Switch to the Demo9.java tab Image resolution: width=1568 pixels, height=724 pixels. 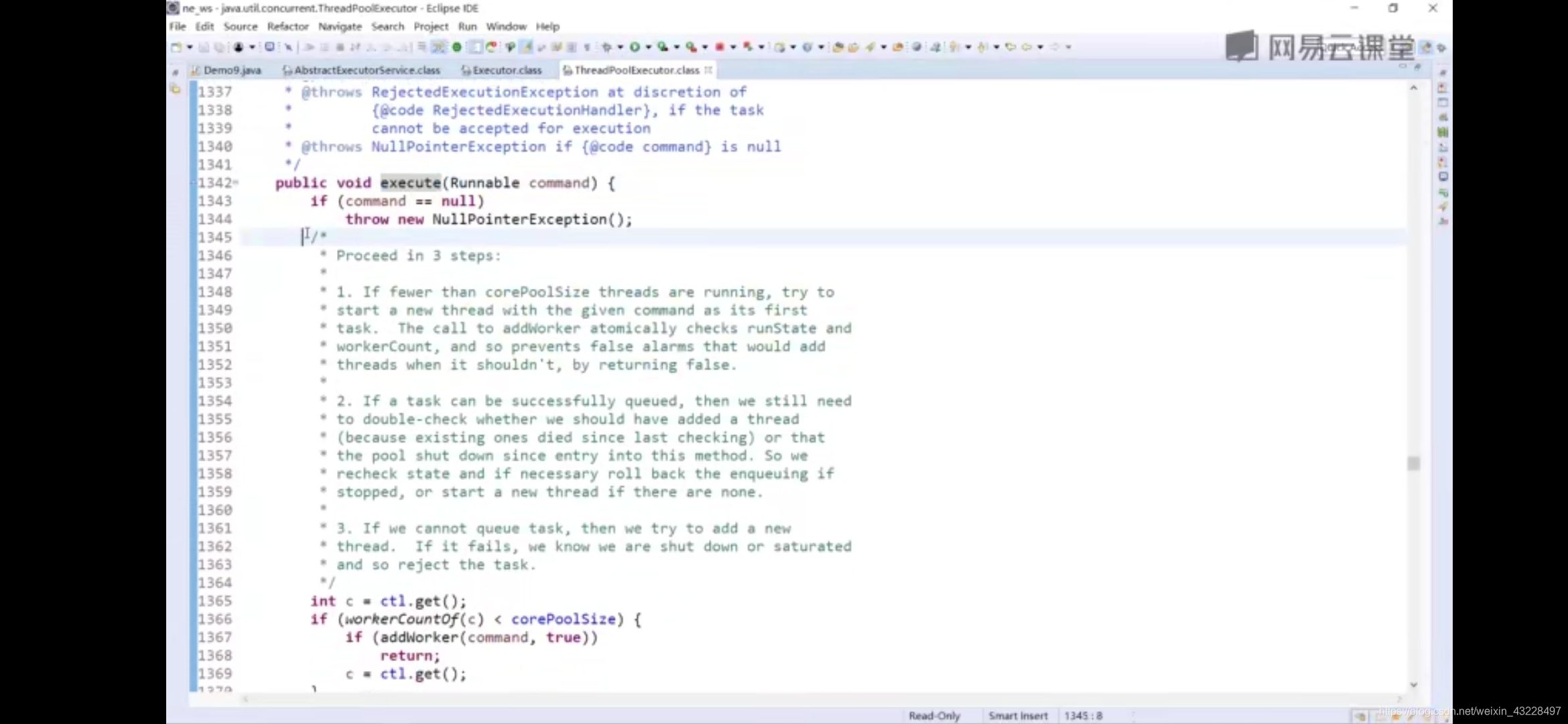(x=226, y=70)
